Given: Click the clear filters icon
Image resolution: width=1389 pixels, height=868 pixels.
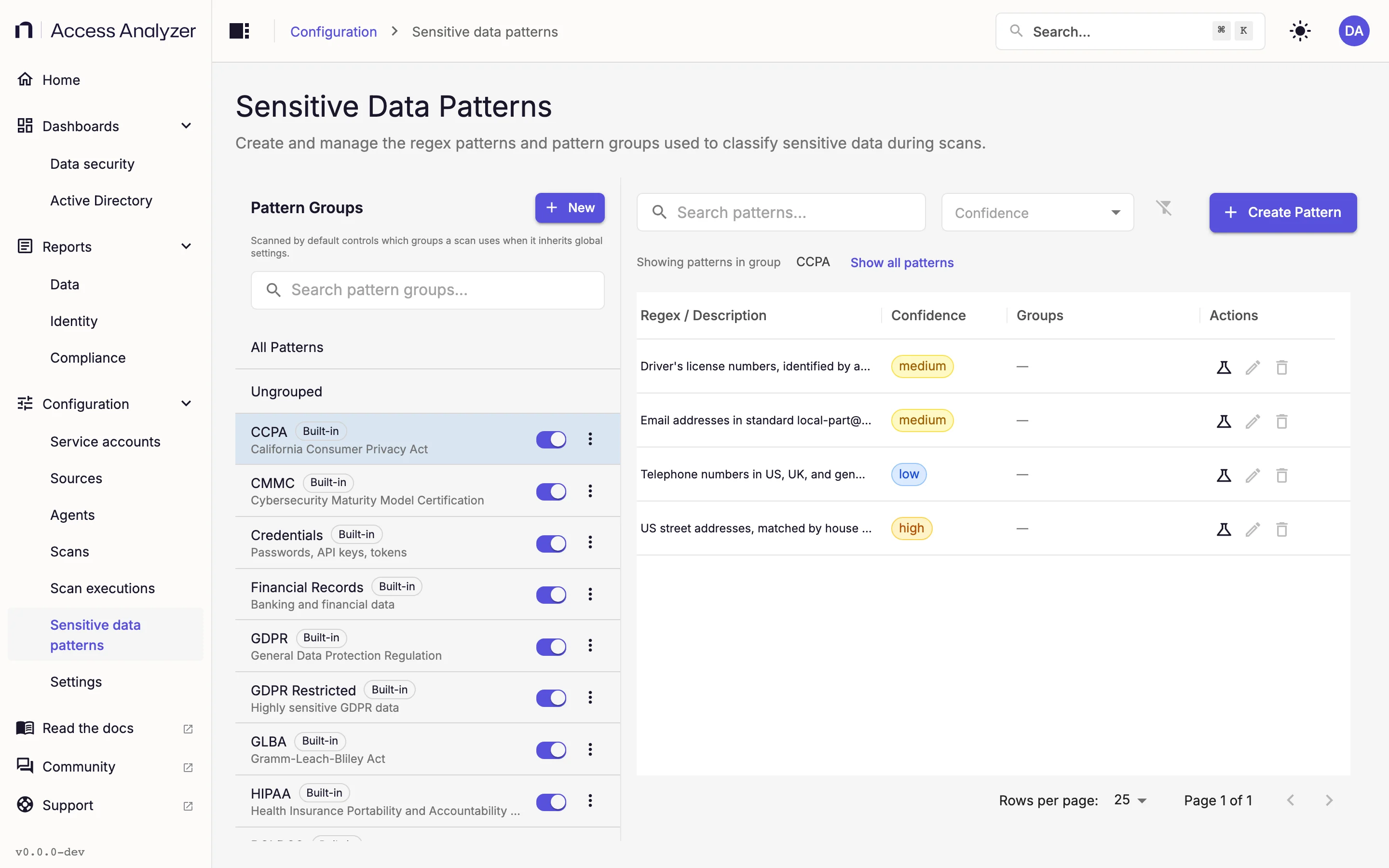Looking at the screenshot, I should click(x=1163, y=208).
